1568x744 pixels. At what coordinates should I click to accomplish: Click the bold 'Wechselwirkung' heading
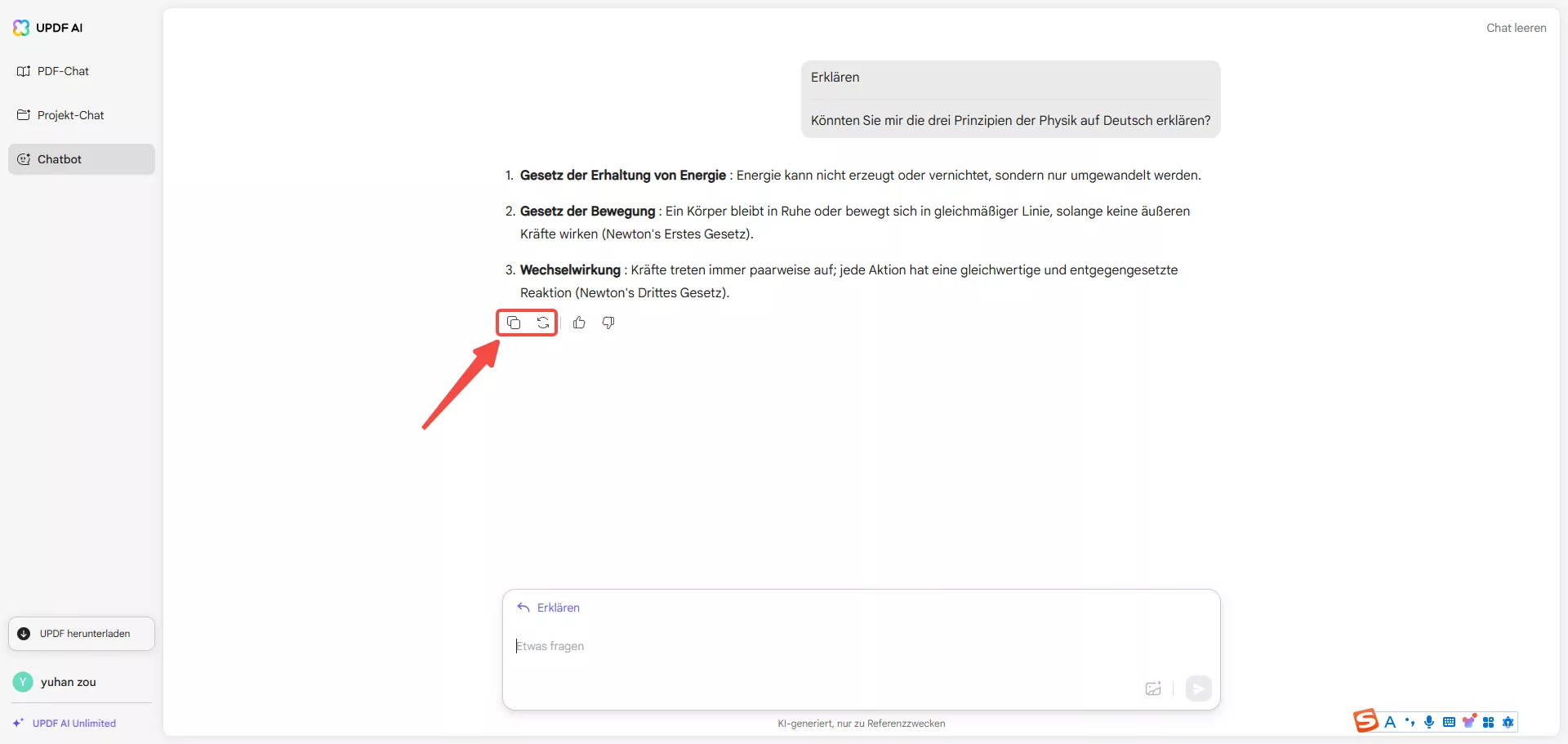click(x=570, y=270)
